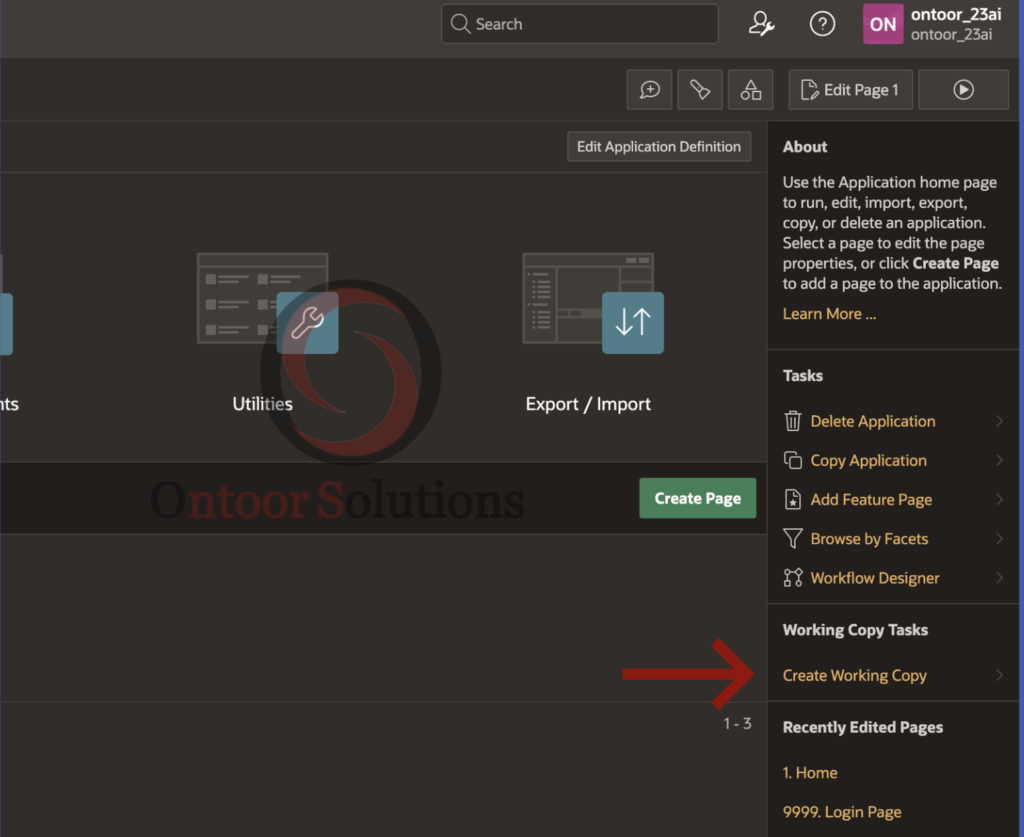Open the Utilities wrench icon tile

[307, 323]
